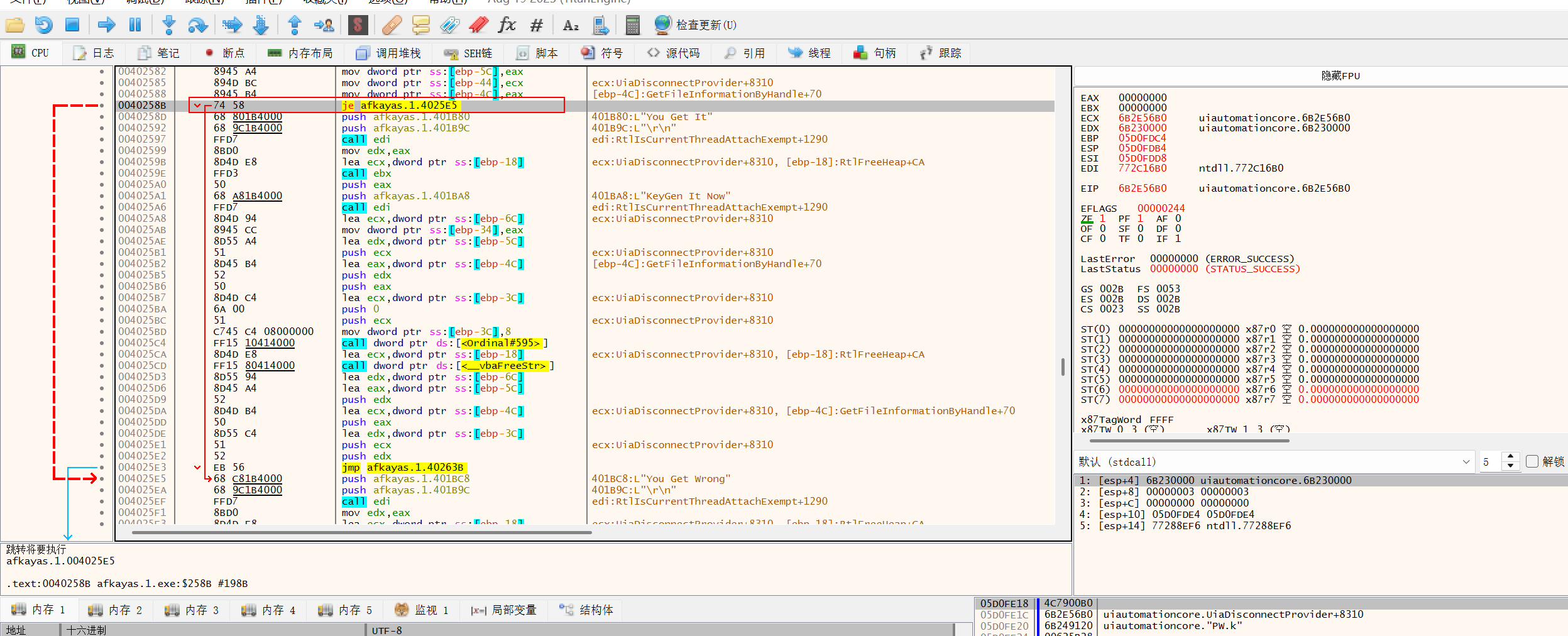Image resolution: width=1568 pixels, height=636 pixels.
Task: Restart the debugged program
Action: coord(43,25)
